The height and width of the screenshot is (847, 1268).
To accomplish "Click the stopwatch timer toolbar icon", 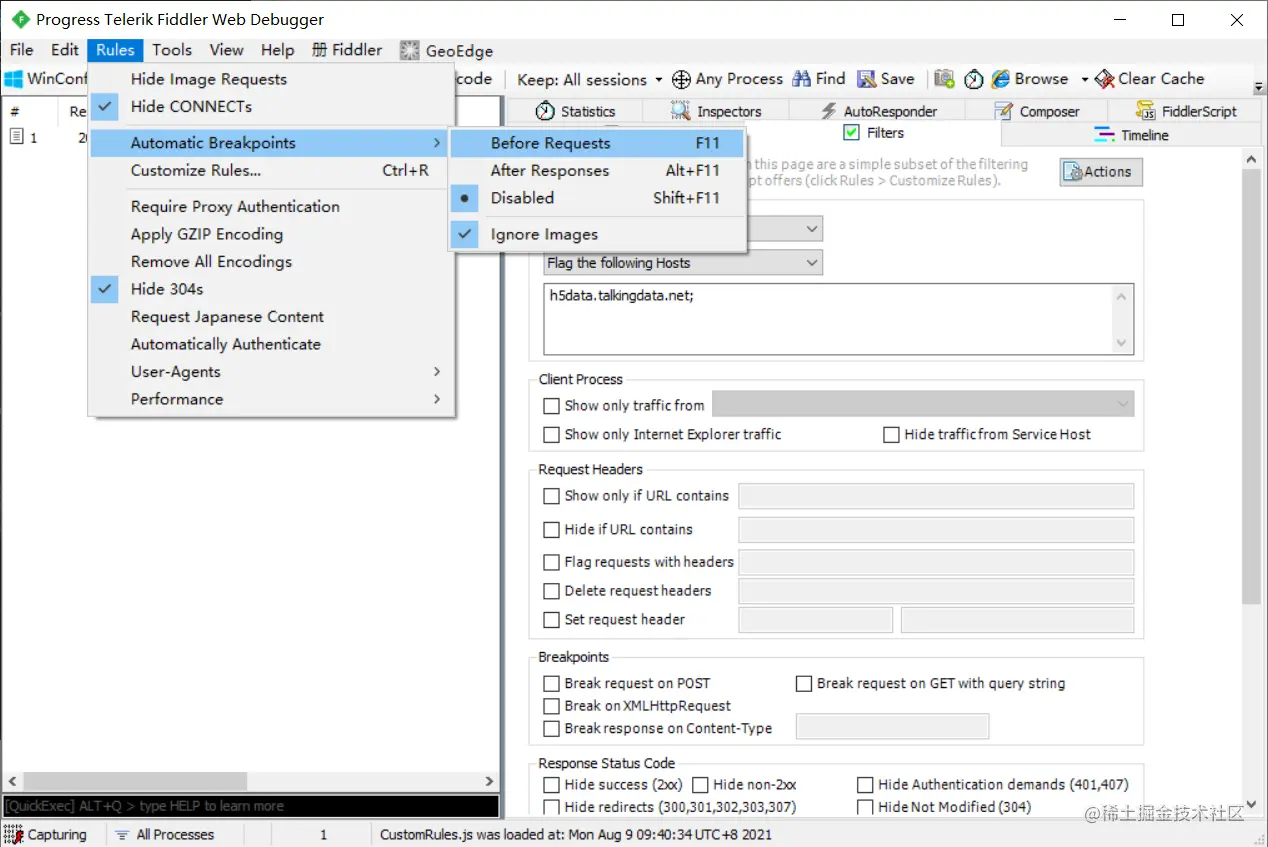I will point(973,79).
